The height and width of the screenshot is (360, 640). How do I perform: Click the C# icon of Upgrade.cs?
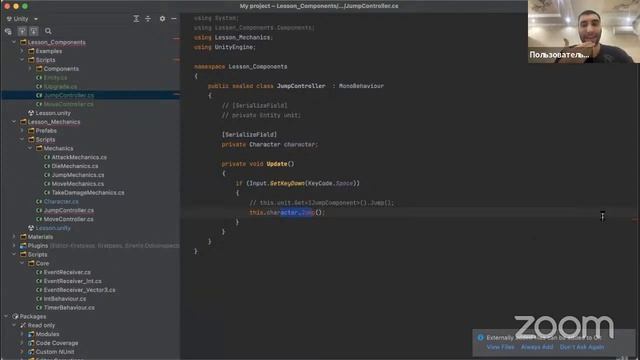coord(39,87)
